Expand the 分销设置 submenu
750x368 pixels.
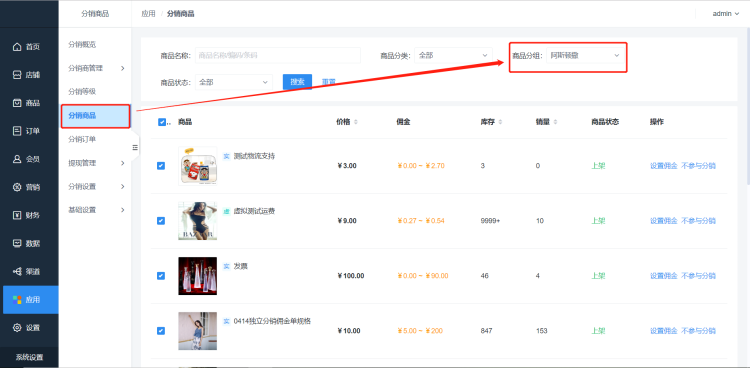[x=96, y=187]
